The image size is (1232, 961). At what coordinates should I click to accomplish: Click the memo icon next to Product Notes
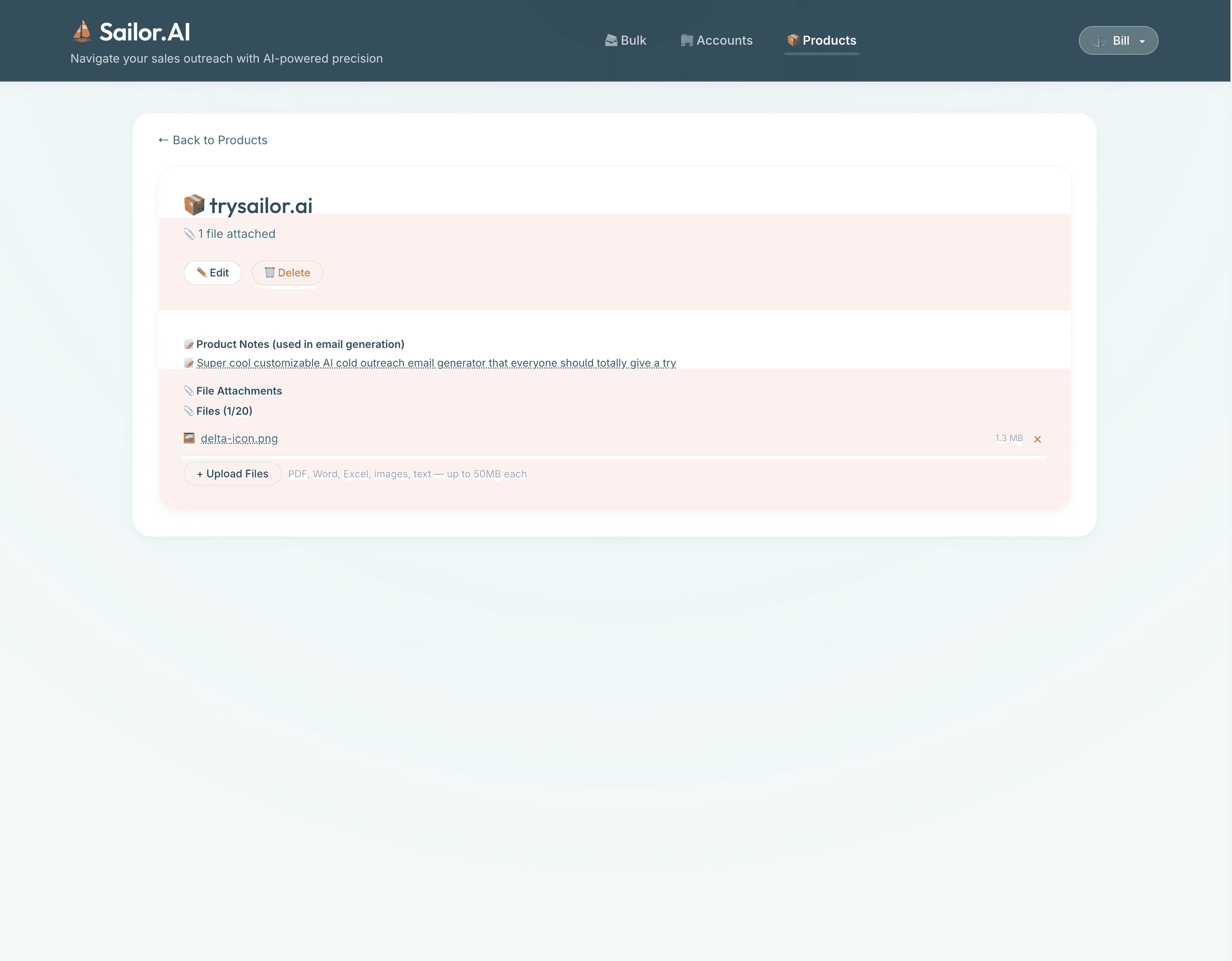coord(189,344)
